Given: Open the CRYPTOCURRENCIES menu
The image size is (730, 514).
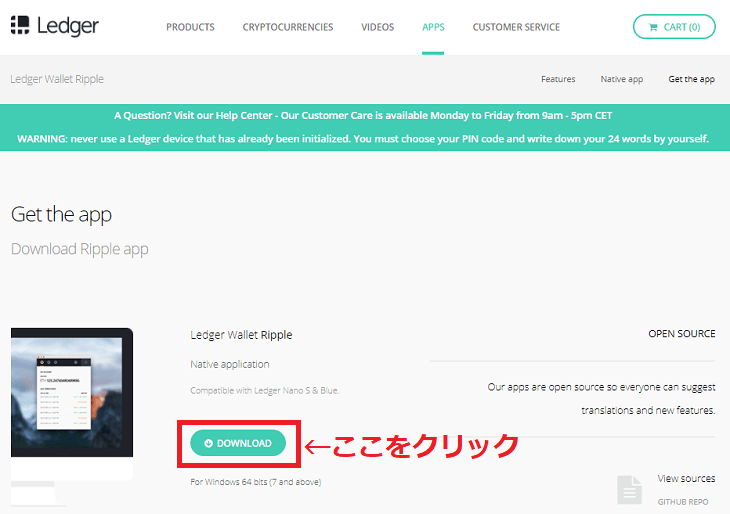Looking at the screenshot, I should 288,27.
